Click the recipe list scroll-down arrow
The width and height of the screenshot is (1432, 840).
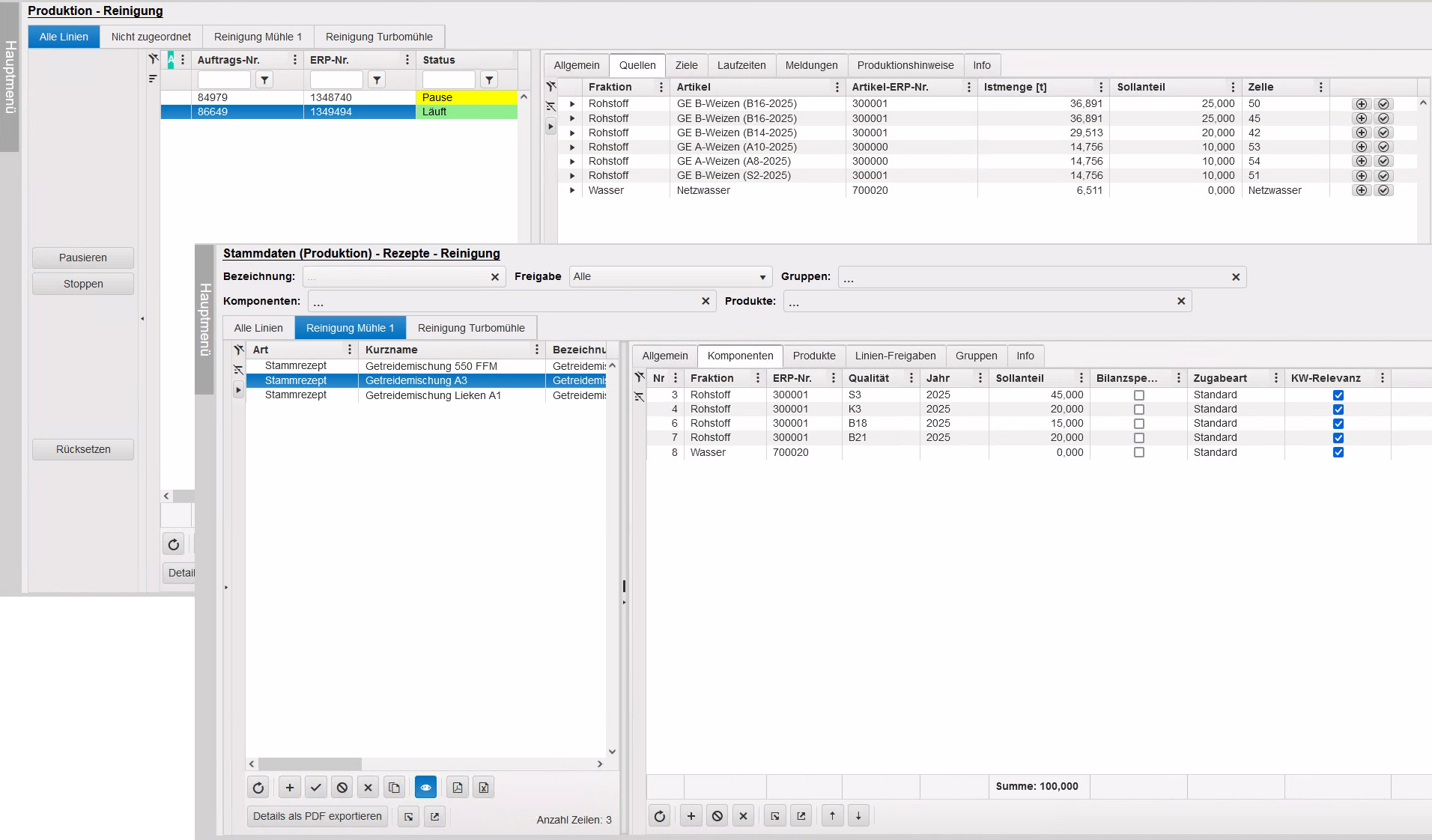pos(612,752)
